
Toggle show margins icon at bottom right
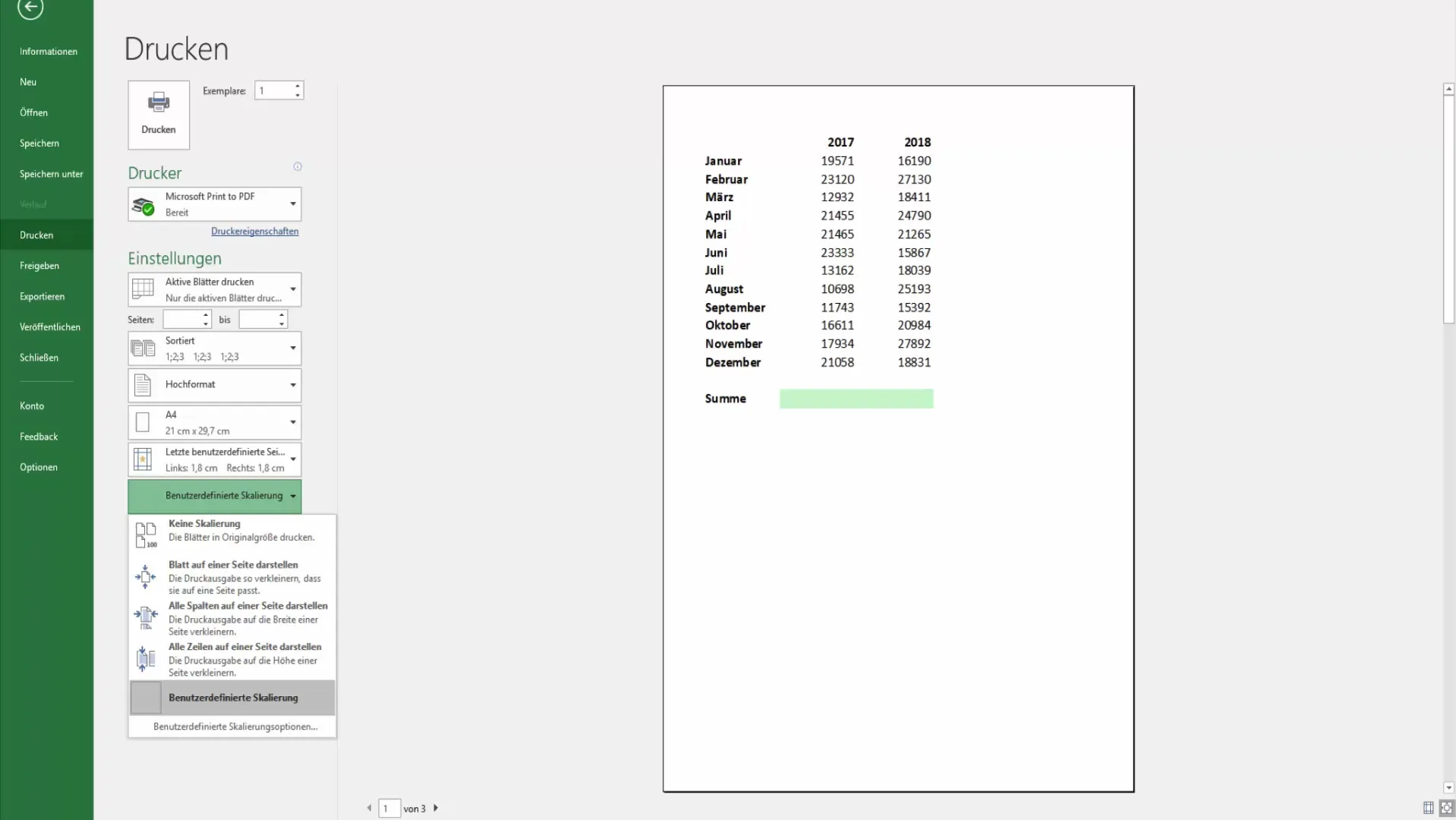[x=1428, y=808]
